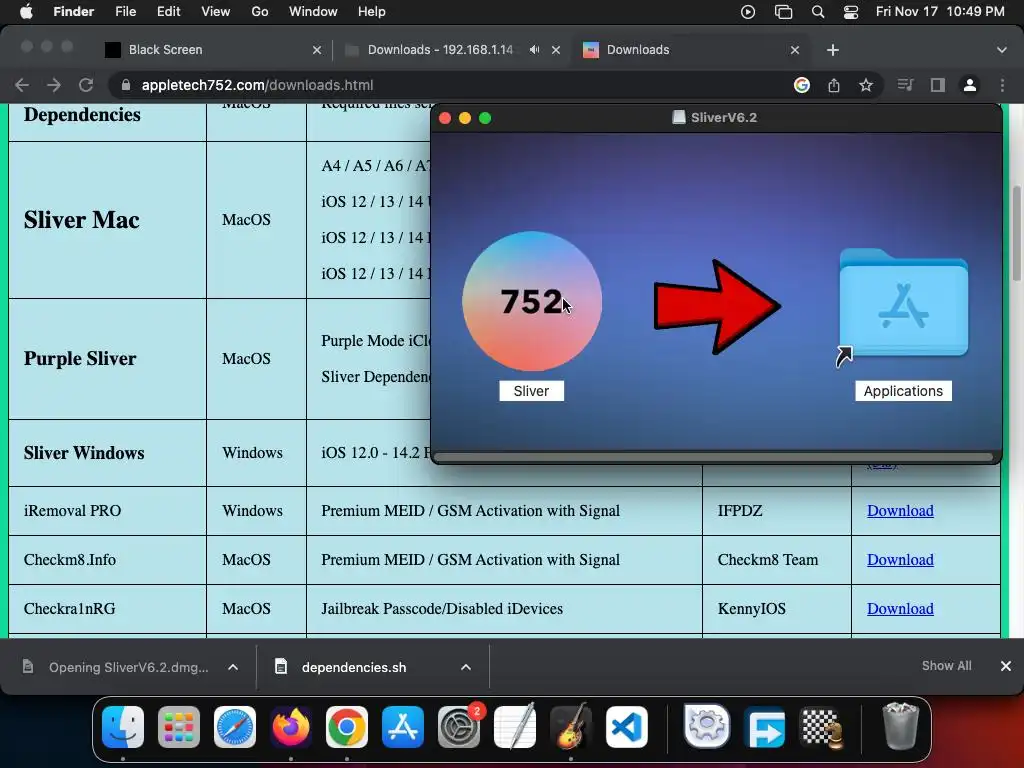1024x768 pixels.
Task: Open the App Store dock icon
Action: tap(403, 727)
